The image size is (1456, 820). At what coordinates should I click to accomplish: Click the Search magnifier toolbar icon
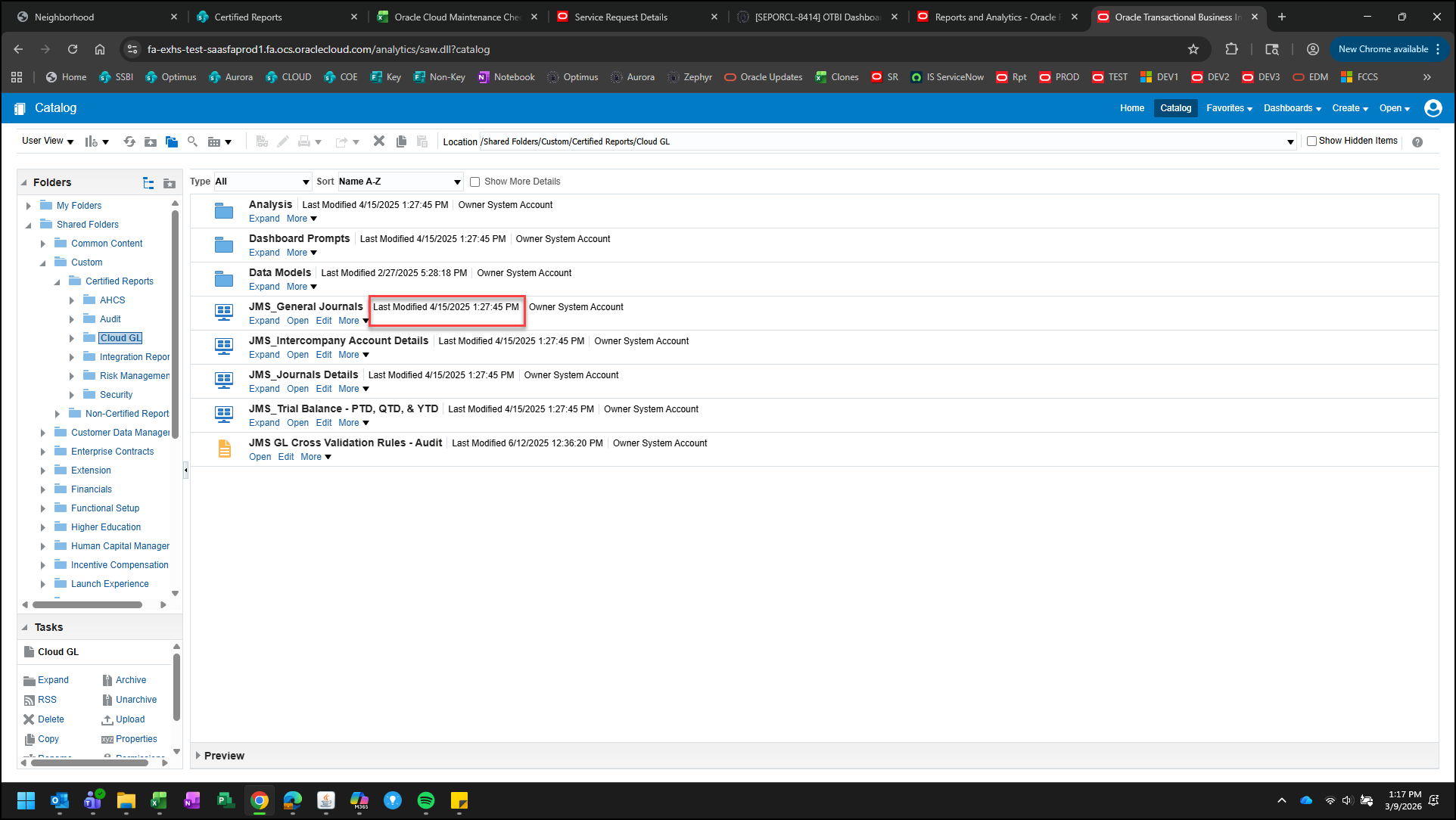point(192,141)
